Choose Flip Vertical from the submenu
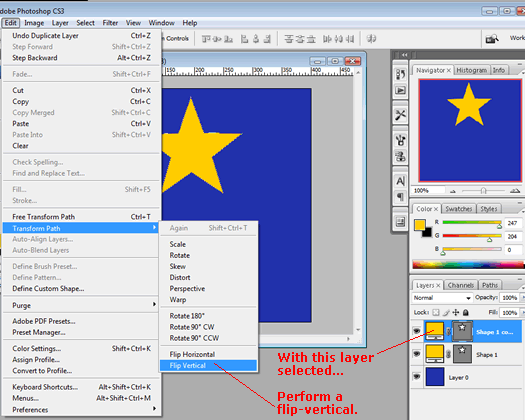The height and width of the screenshot is (420, 525). pyautogui.click(x=208, y=365)
